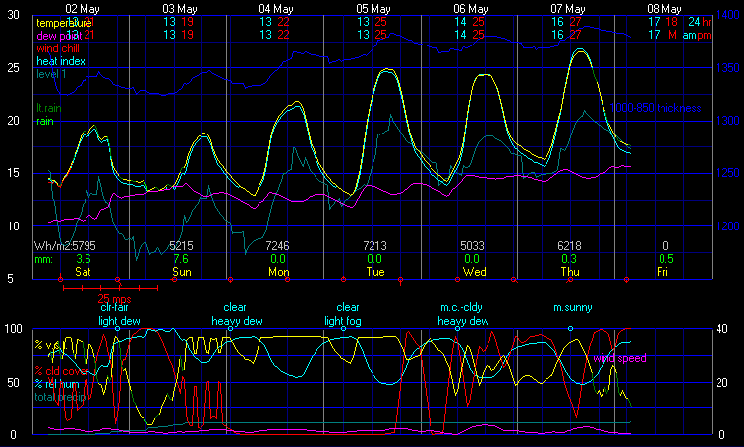This screenshot has height=447, width=744.
Task: Click the 'Thu' day label
Action: coord(570,272)
